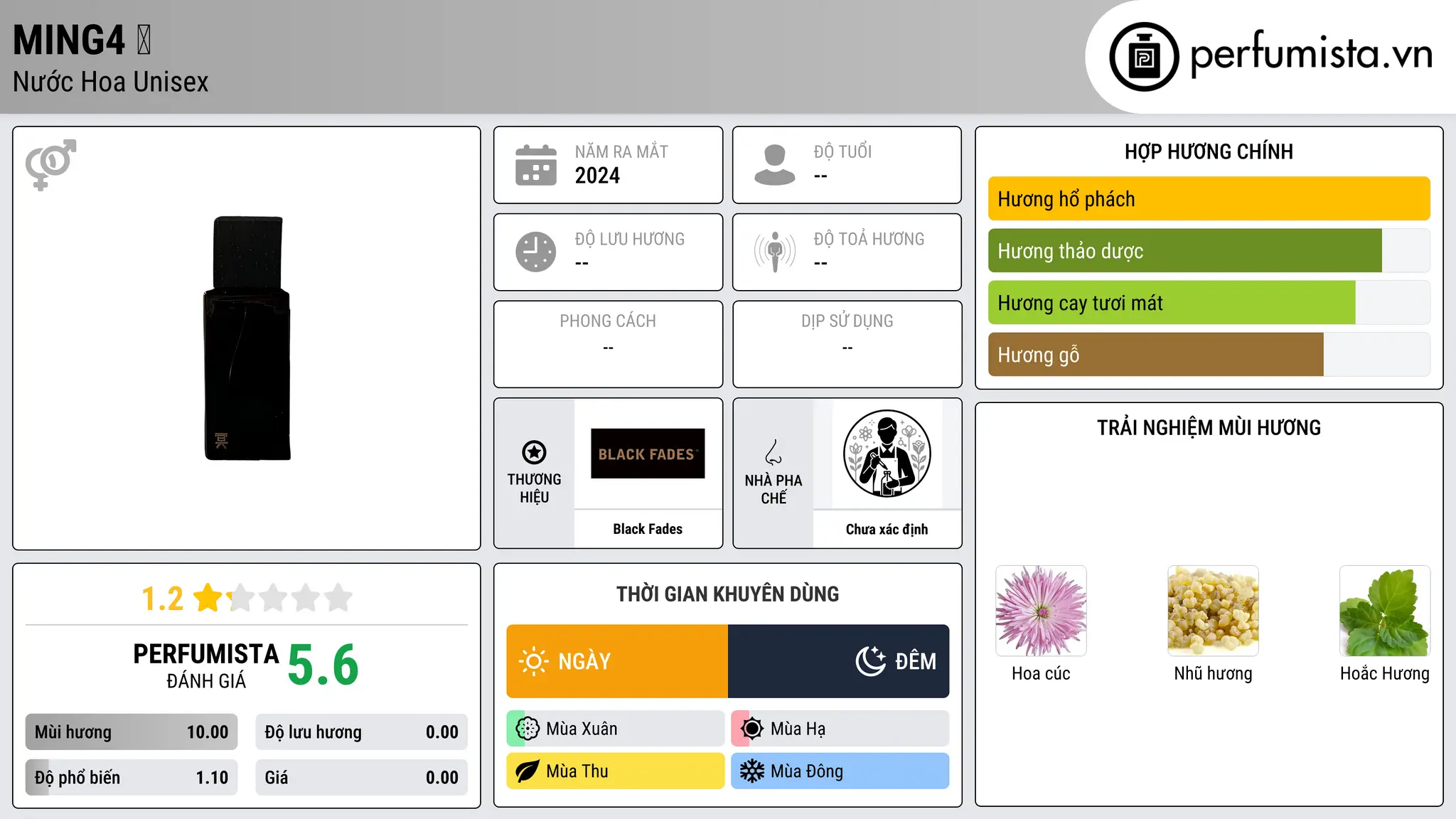Click the nose icon above Nhà pha chế
The width and height of the screenshot is (1456, 819).
point(773,452)
